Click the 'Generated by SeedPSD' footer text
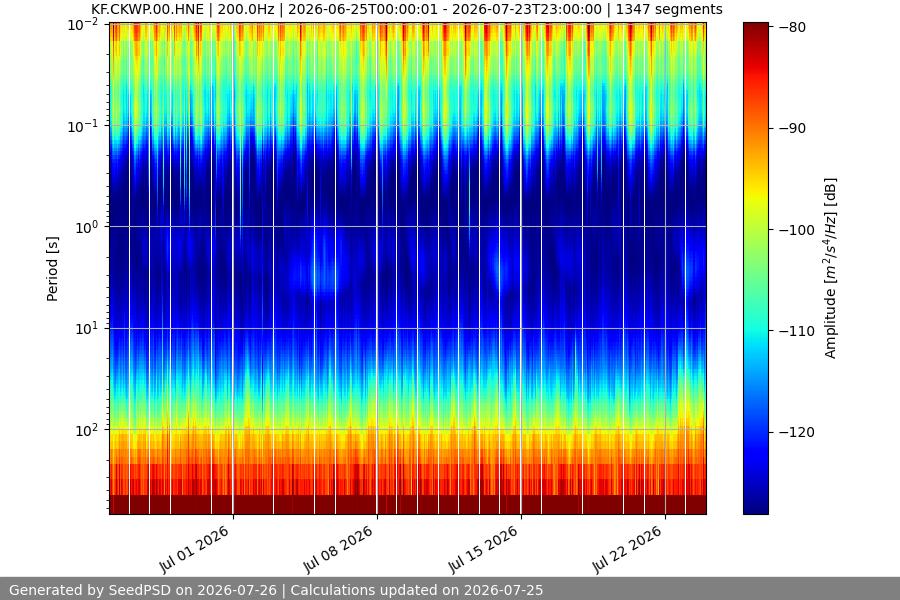900x600 pixels. [x=276, y=590]
